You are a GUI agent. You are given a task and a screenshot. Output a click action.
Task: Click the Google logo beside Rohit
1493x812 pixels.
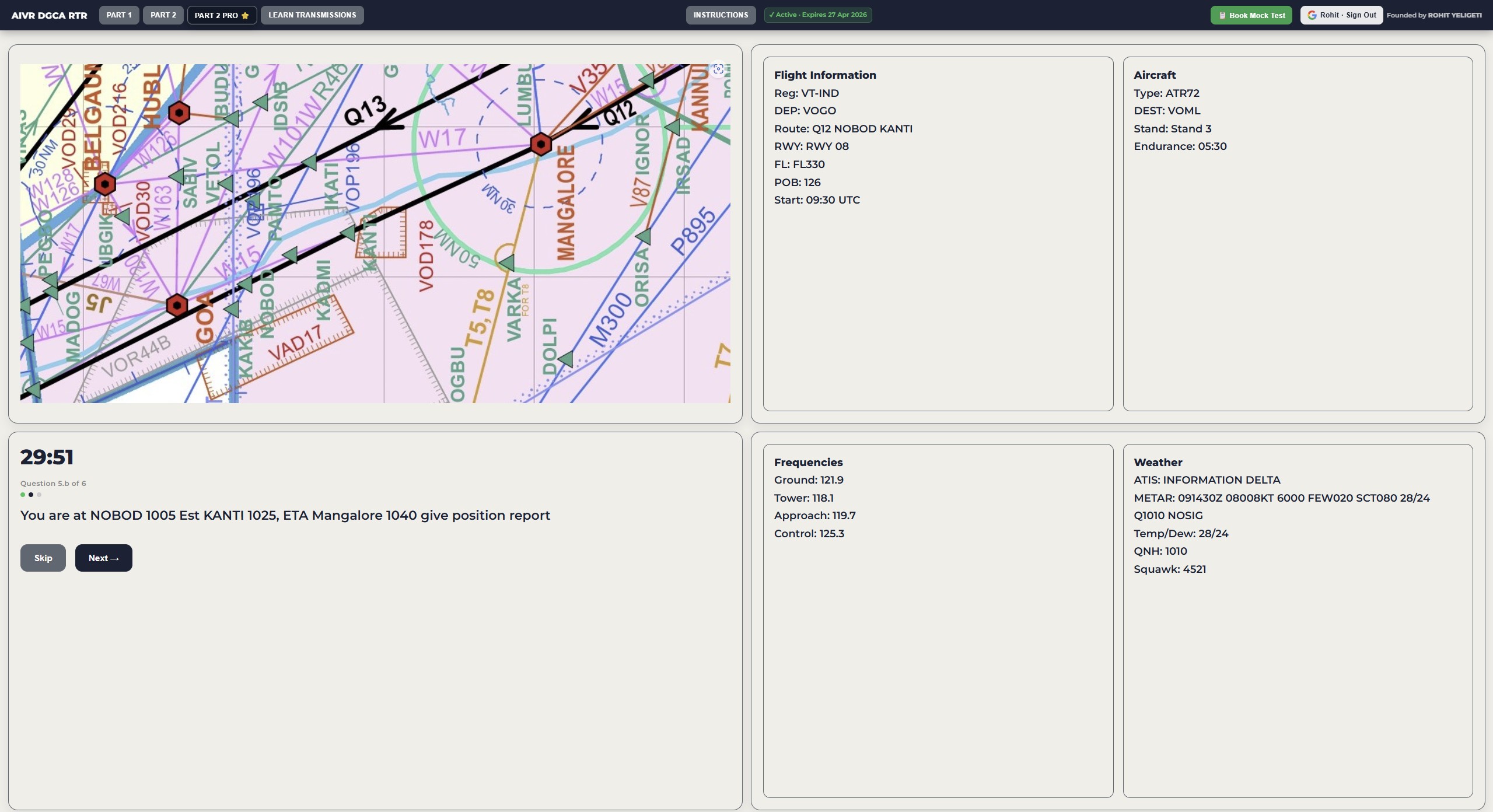1312,15
